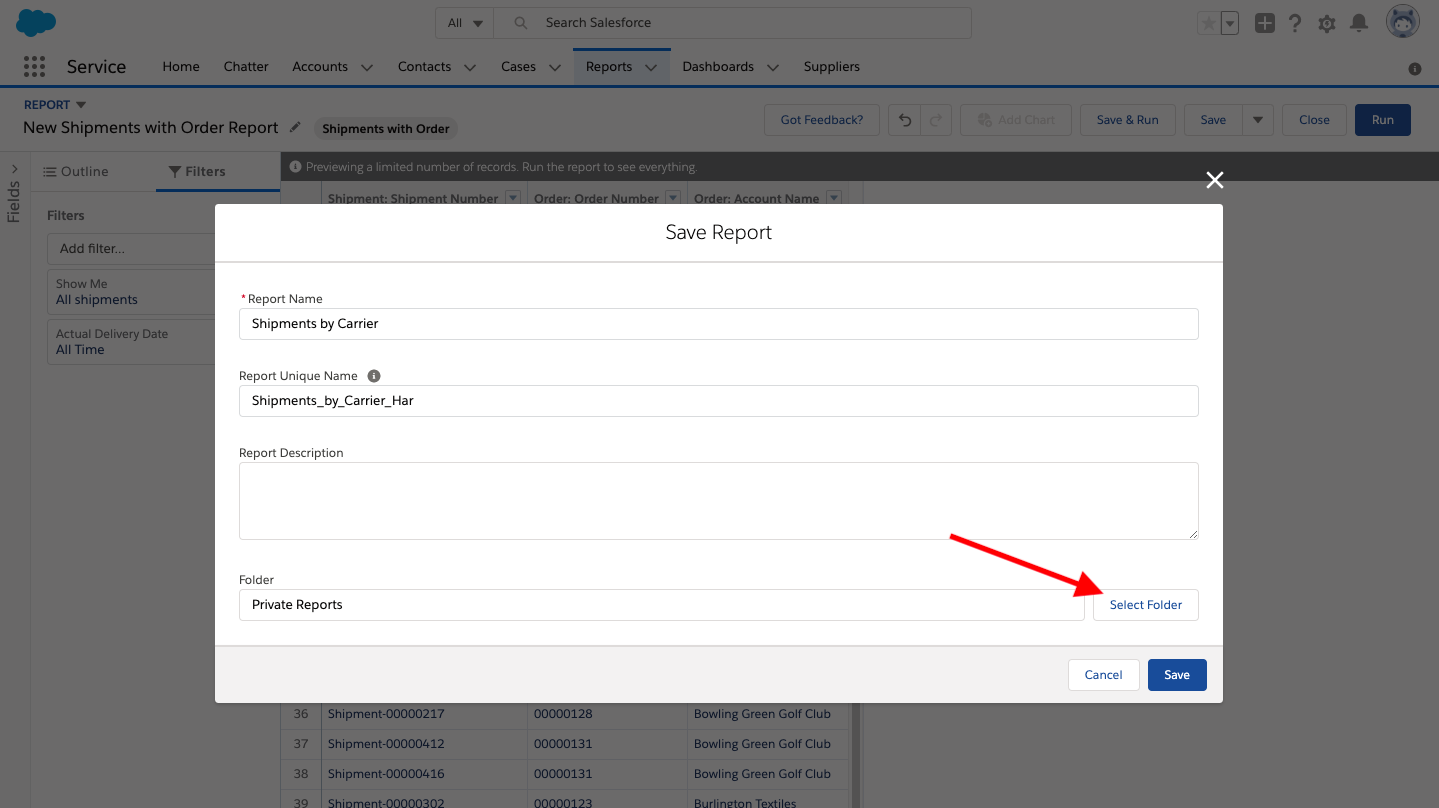The width and height of the screenshot is (1439, 808).
Task: Open the Show Me All shipments filter
Action: click(x=132, y=292)
